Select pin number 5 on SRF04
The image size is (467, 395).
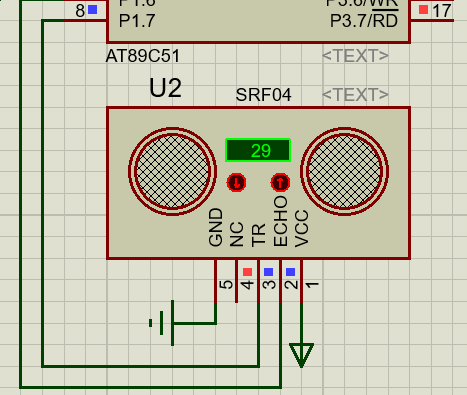226,284
